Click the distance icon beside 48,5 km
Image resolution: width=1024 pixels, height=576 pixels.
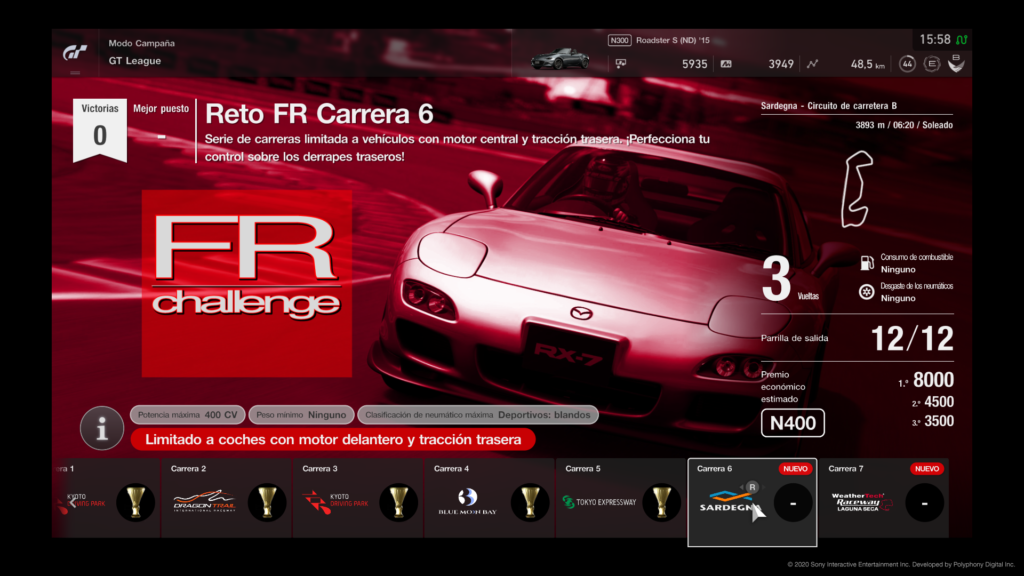812,64
